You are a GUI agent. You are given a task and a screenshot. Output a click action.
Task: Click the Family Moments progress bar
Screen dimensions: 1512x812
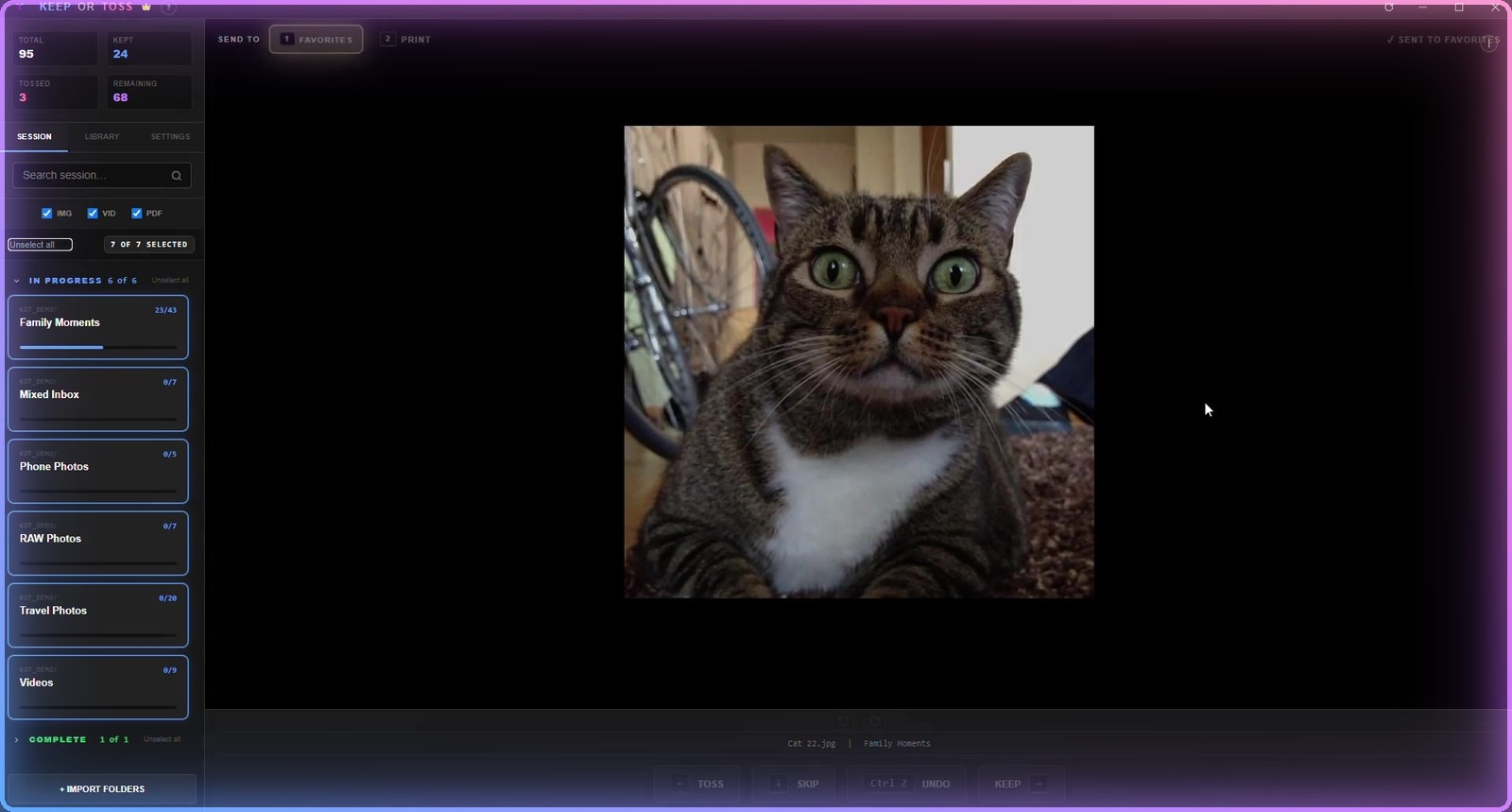pyautogui.click(x=98, y=347)
